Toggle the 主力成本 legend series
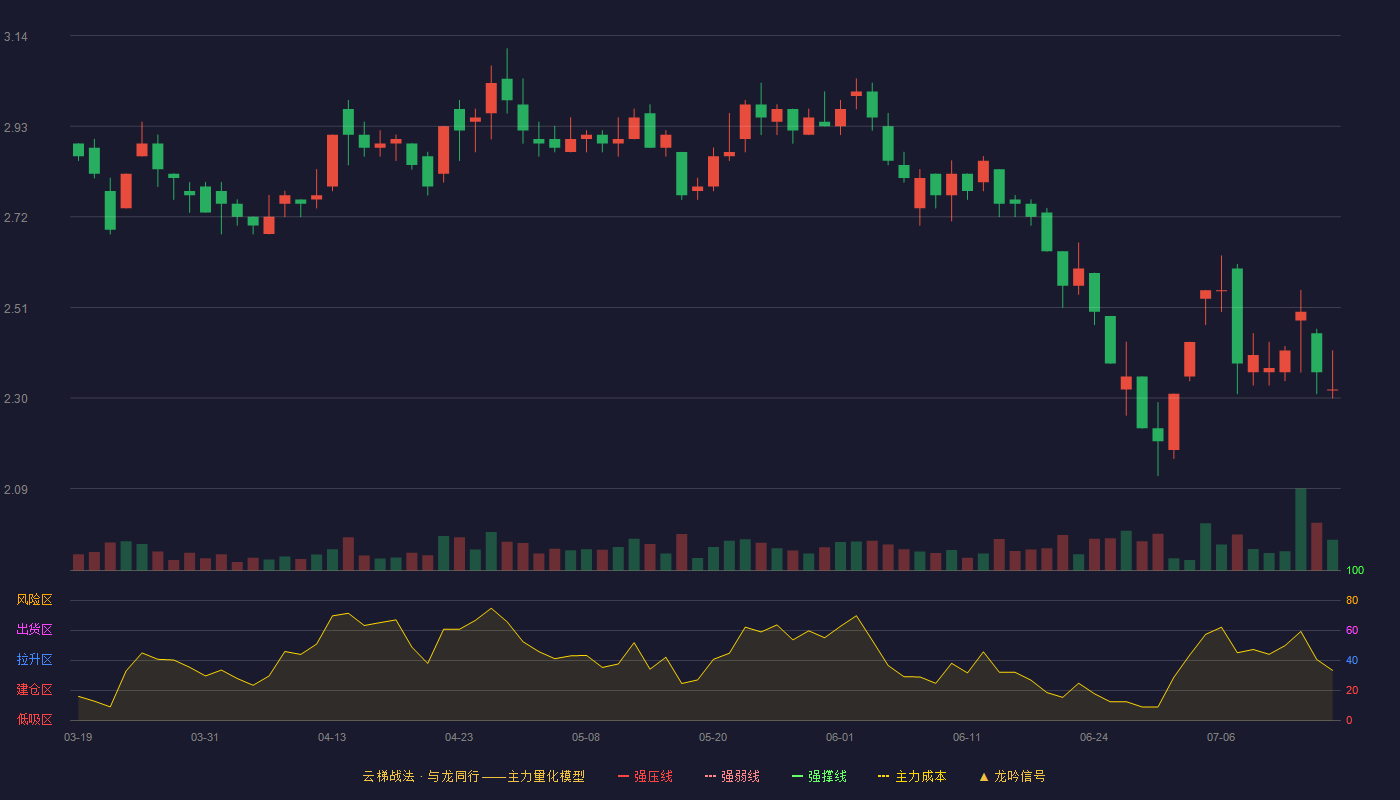Screen dimensions: 1400x800 pos(912,776)
